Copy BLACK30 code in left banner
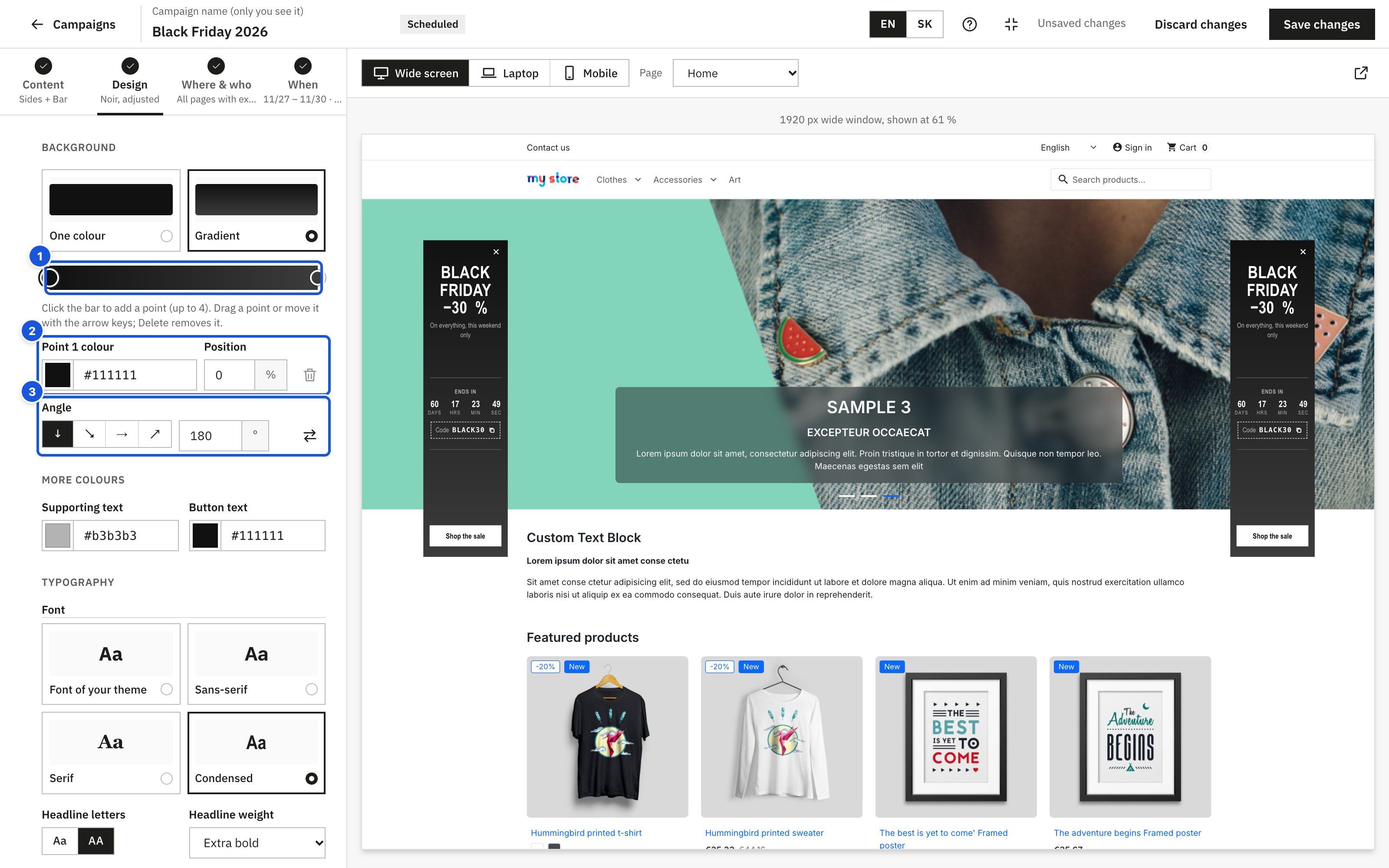The image size is (1389, 868). pos(492,430)
